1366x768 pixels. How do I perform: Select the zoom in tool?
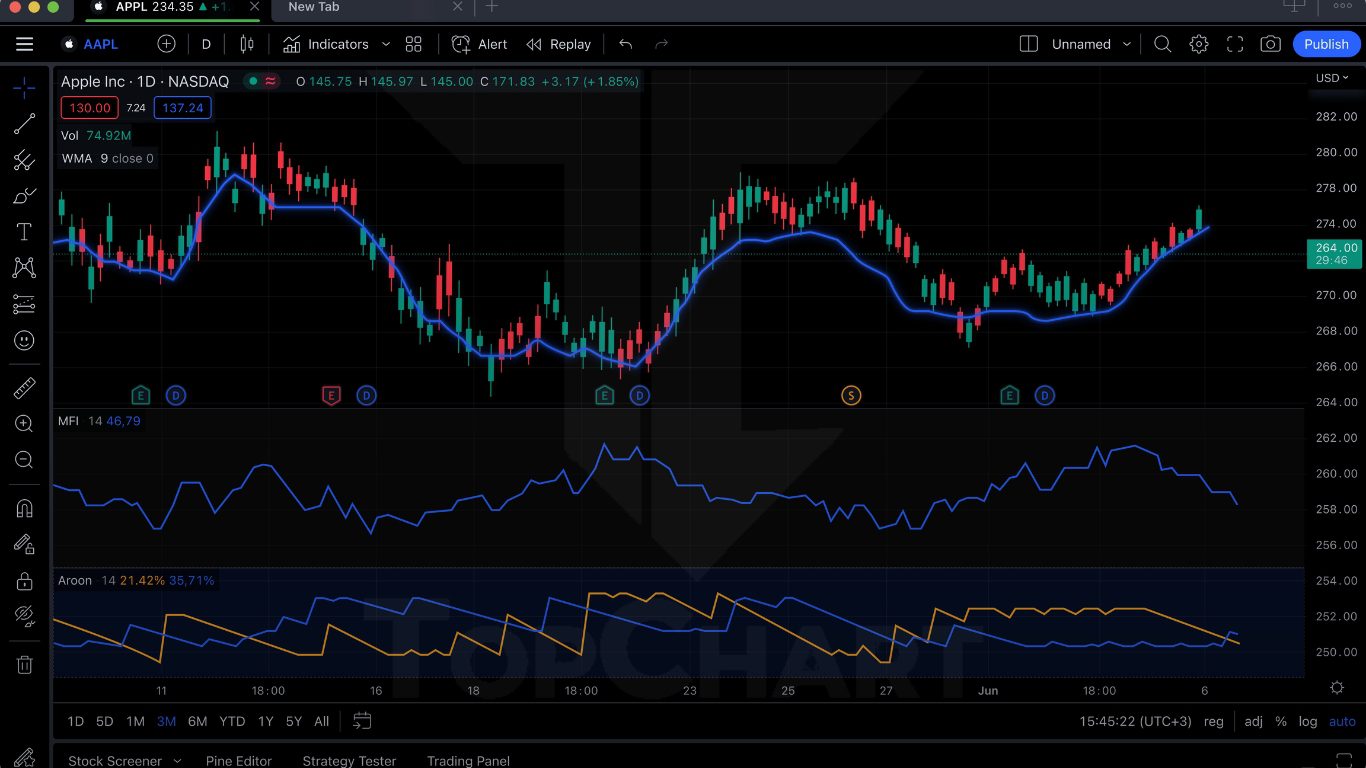point(24,424)
